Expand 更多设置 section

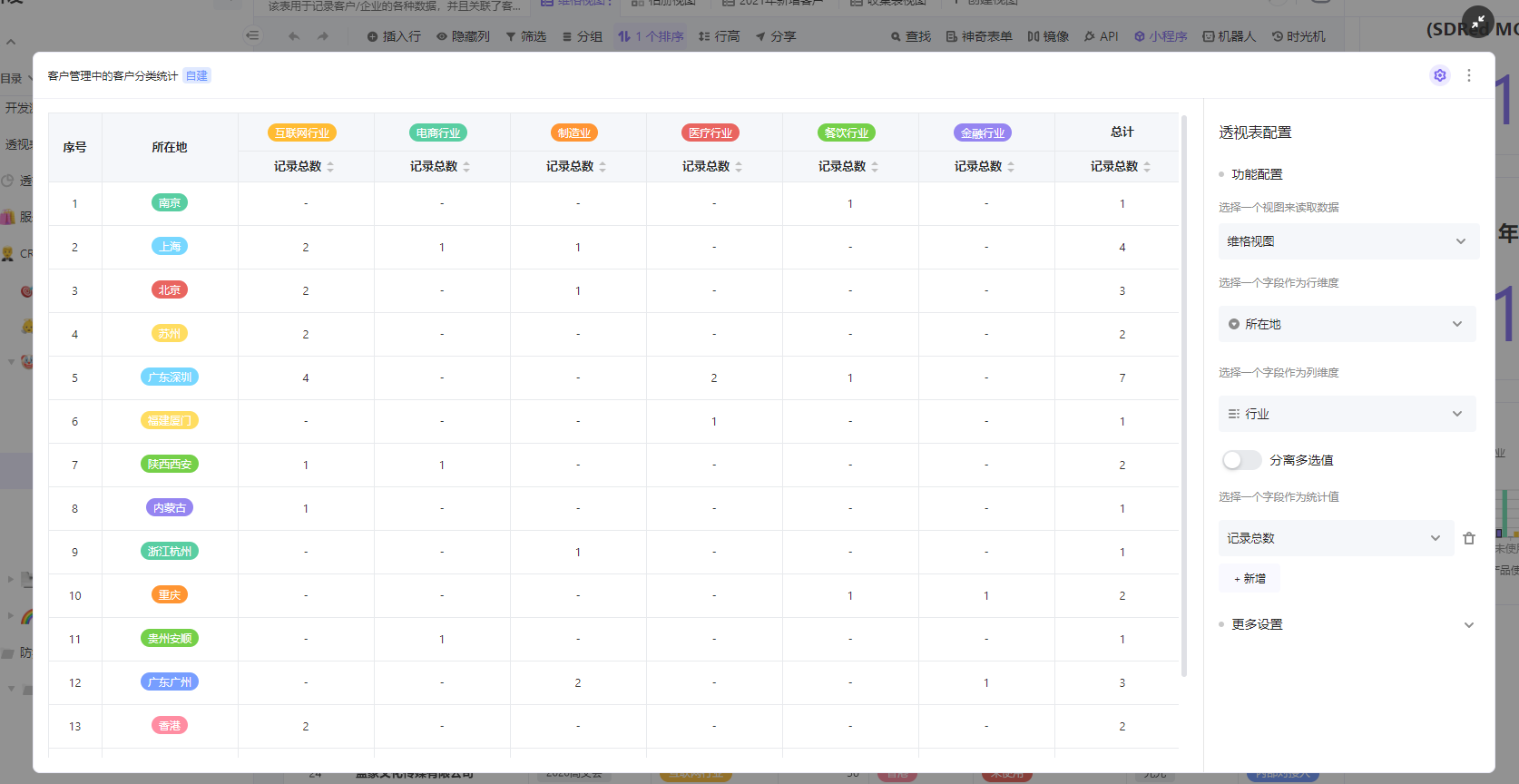tap(1347, 624)
